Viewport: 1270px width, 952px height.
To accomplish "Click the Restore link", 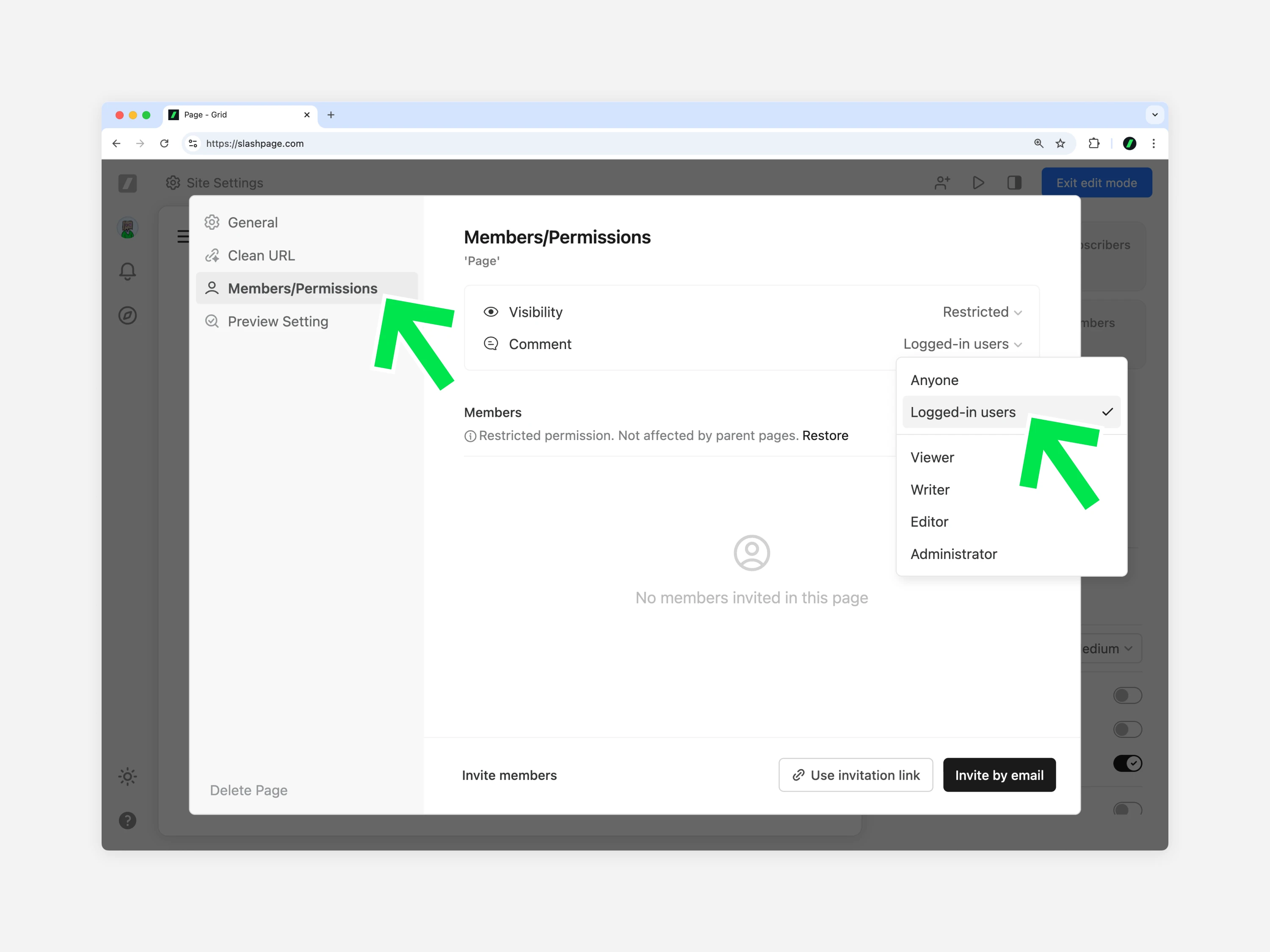I will point(825,435).
